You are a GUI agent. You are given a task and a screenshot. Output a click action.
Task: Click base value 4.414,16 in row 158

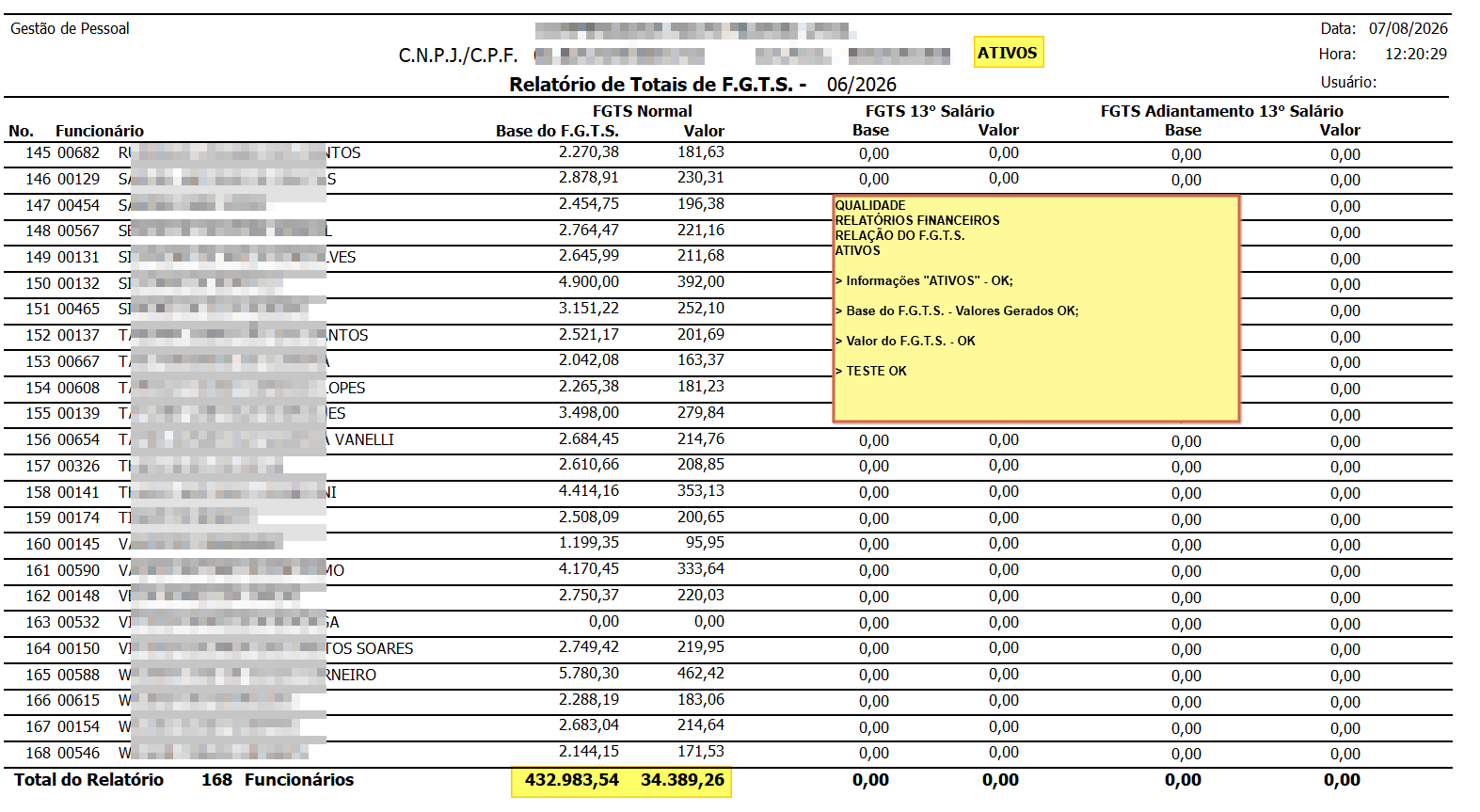(588, 490)
